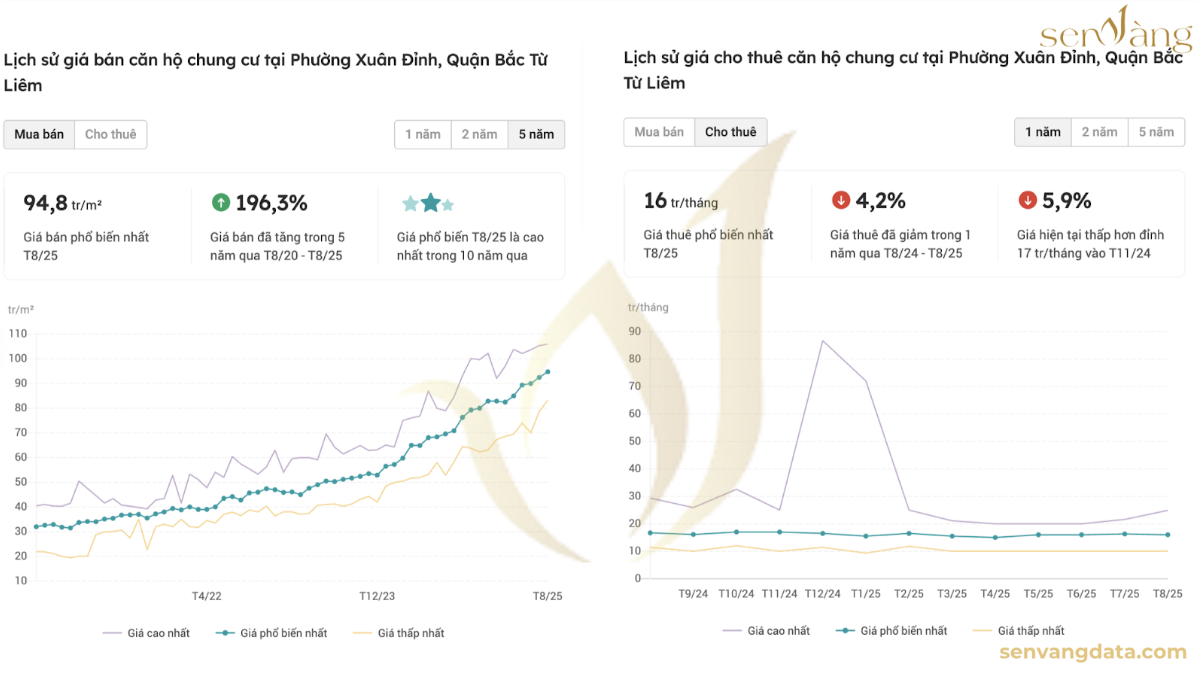Select the Mua bán tab in sale chart
The height and width of the screenshot is (674, 1204).
pos(39,134)
